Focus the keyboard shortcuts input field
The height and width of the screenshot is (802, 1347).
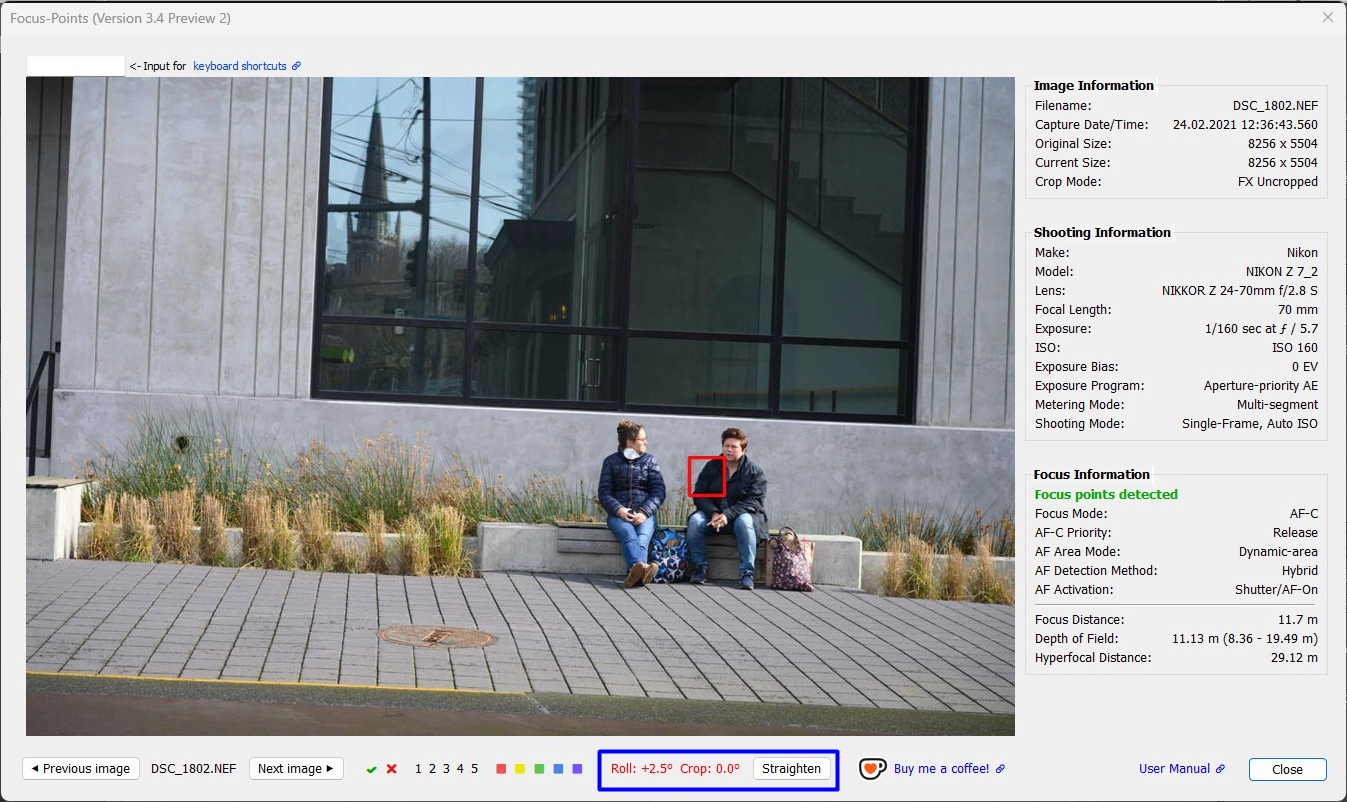click(76, 66)
